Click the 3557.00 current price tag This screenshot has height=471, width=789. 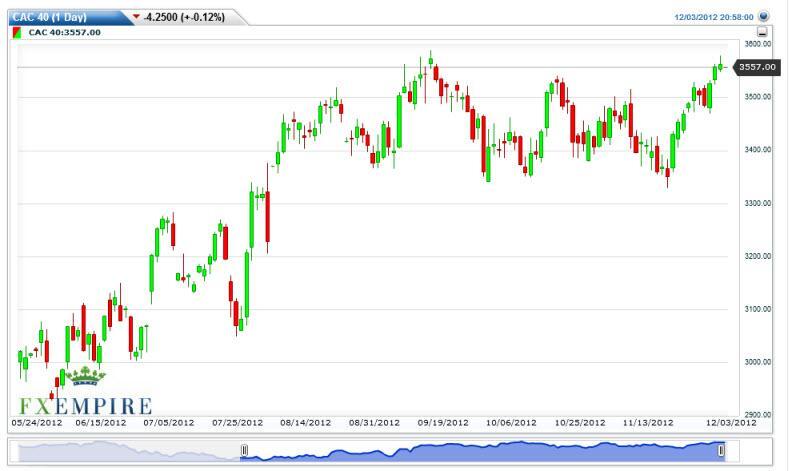(755, 67)
